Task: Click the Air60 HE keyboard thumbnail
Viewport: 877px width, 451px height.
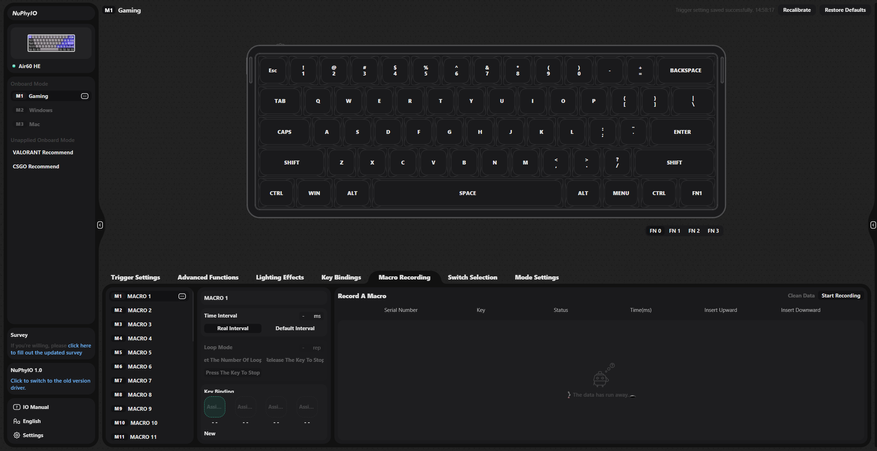Action: pos(51,43)
